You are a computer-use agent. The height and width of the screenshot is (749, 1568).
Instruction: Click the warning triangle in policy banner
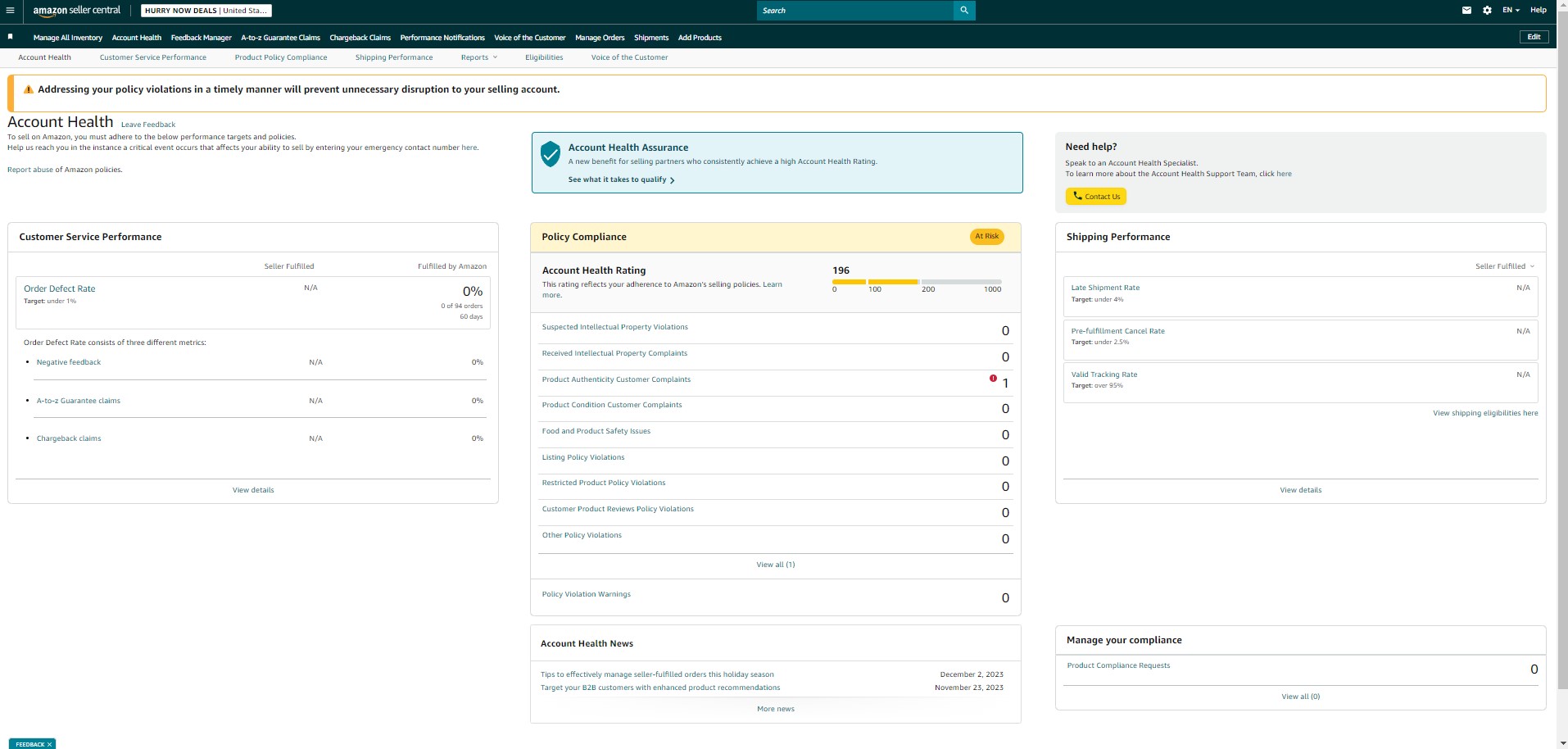click(29, 89)
